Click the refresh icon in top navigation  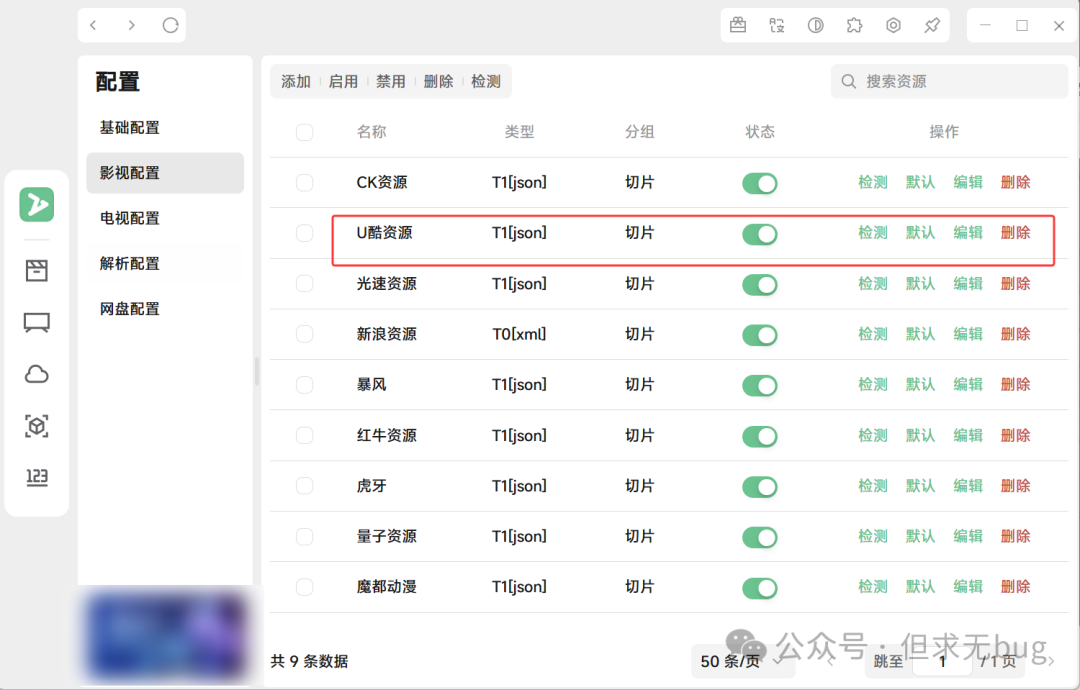pos(170,26)
